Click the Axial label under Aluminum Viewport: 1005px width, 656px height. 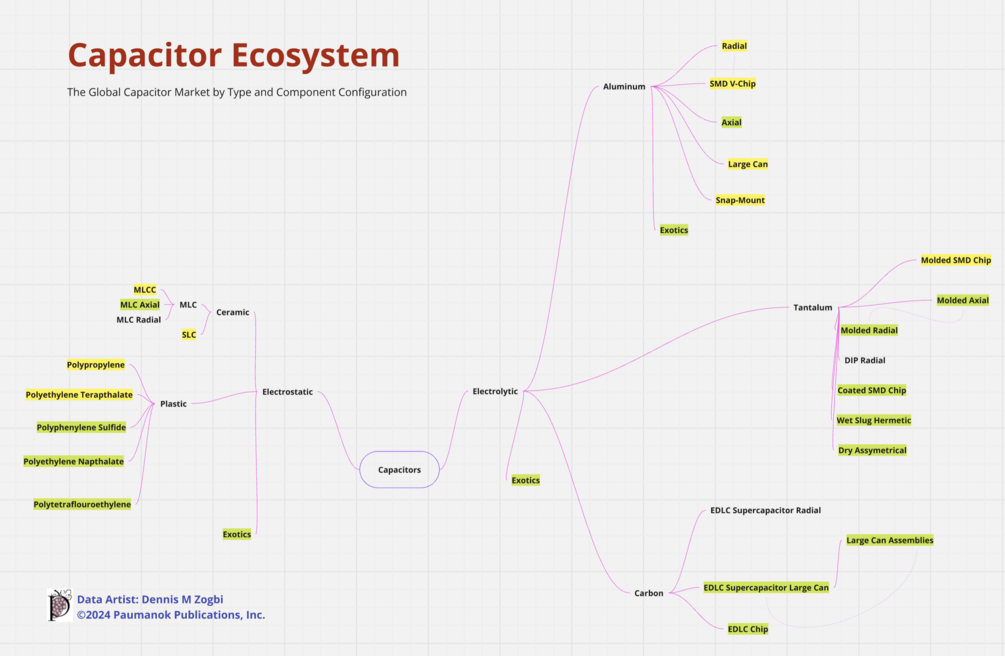pos(731,122)
